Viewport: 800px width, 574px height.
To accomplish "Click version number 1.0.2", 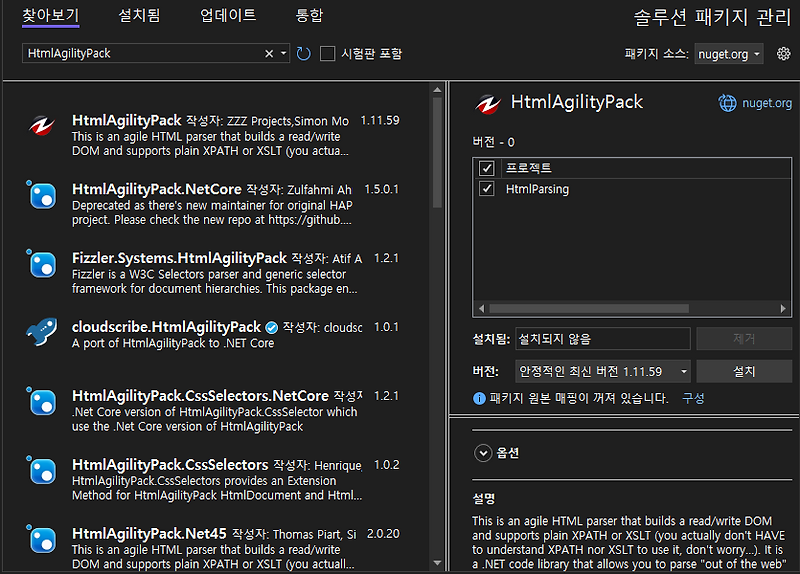I will [387, 465].
